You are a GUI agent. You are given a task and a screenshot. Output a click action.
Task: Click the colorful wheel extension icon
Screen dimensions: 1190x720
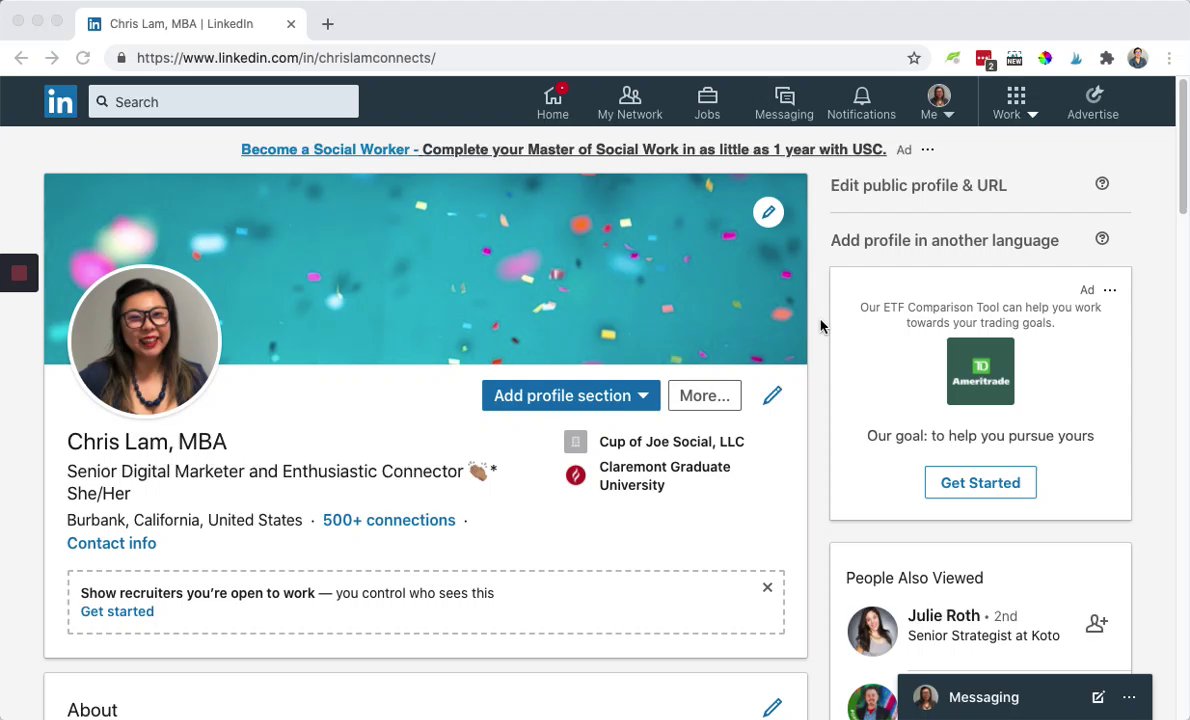click(x=1045, y=58)
